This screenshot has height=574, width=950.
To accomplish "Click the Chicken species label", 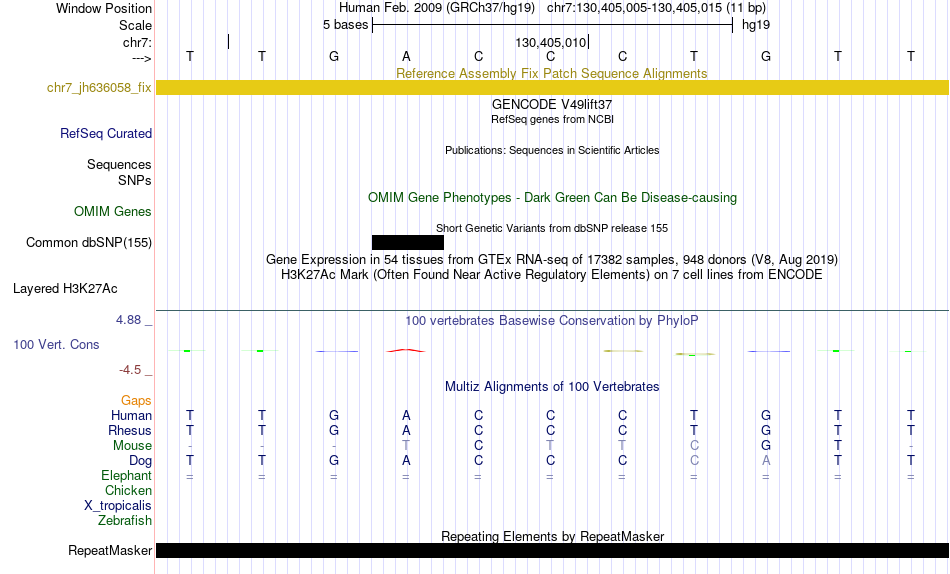I will pos(128,490).
